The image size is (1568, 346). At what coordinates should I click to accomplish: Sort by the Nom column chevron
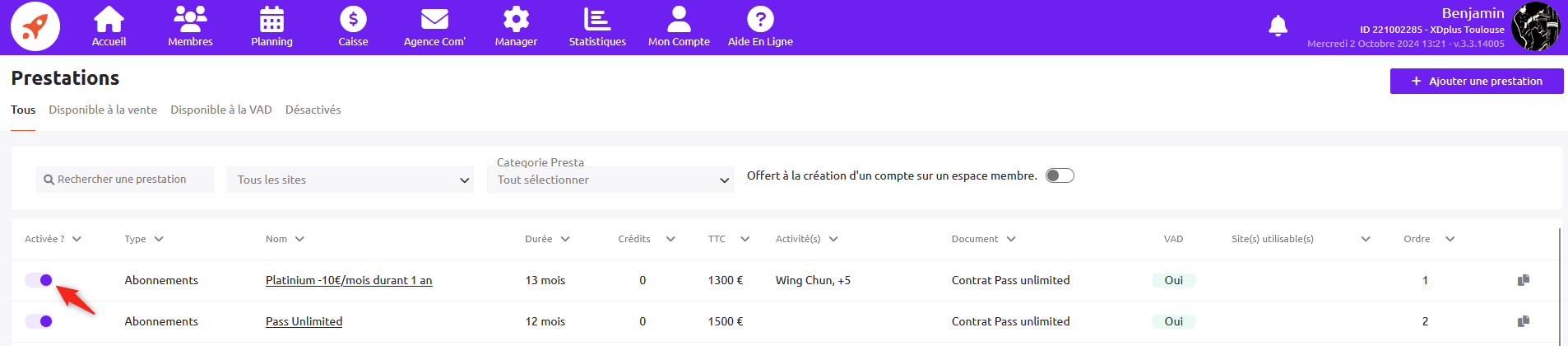pos(299,239)
